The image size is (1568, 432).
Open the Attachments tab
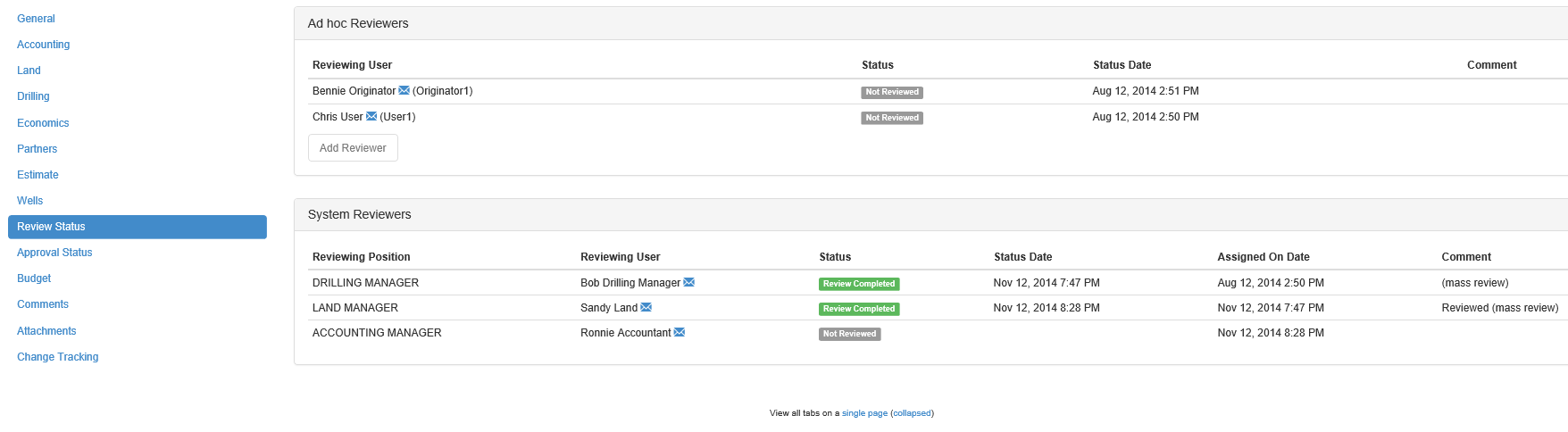tap(46, 331)
